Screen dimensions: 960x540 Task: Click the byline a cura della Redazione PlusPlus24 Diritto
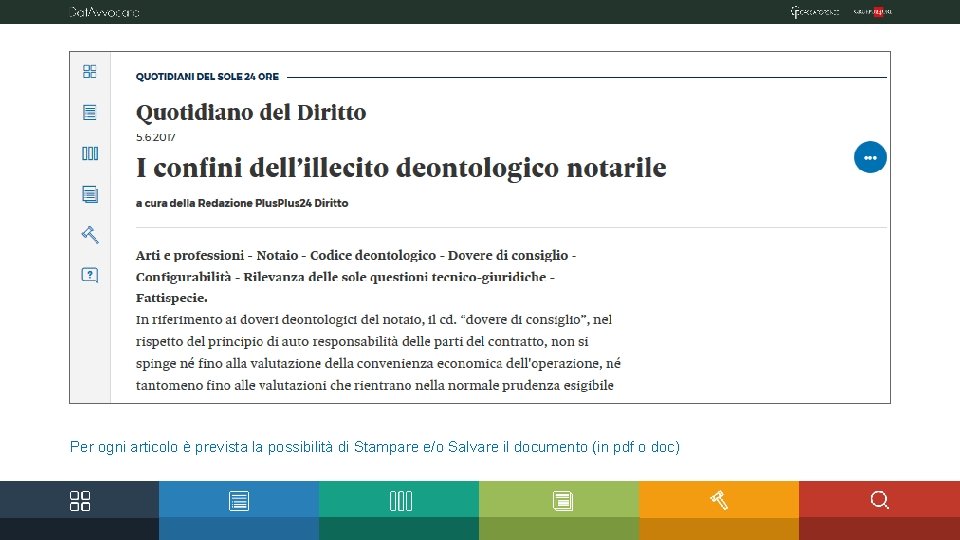point(242,203)
